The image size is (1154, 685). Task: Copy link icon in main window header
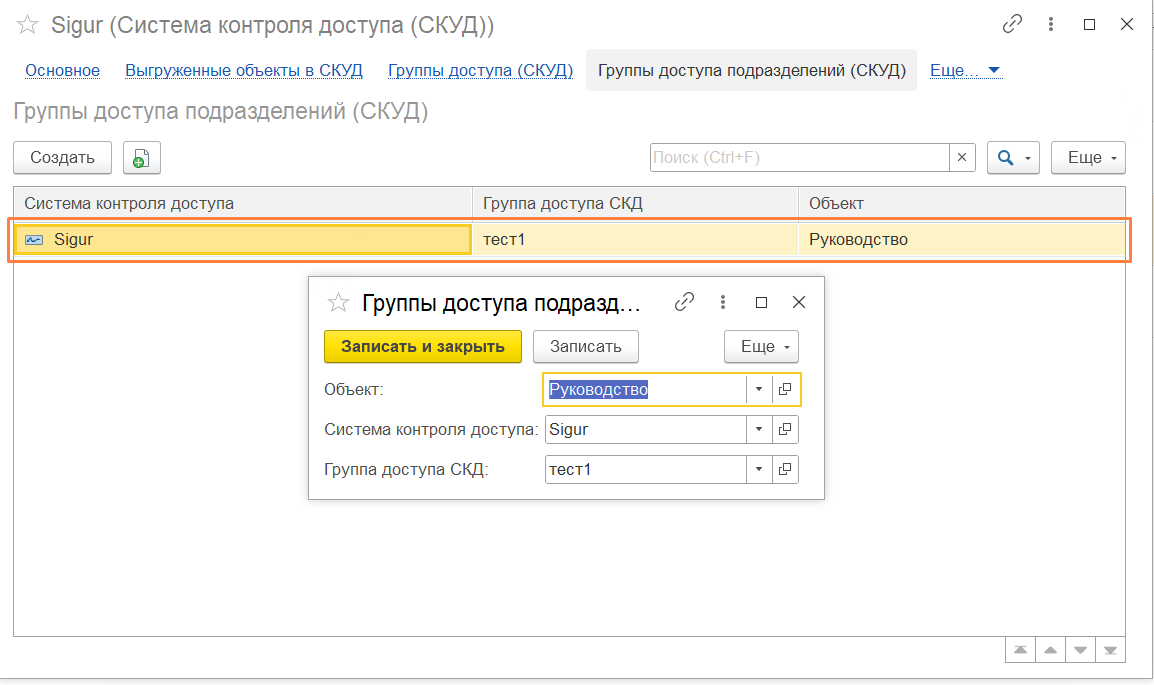coord(1012,25)
